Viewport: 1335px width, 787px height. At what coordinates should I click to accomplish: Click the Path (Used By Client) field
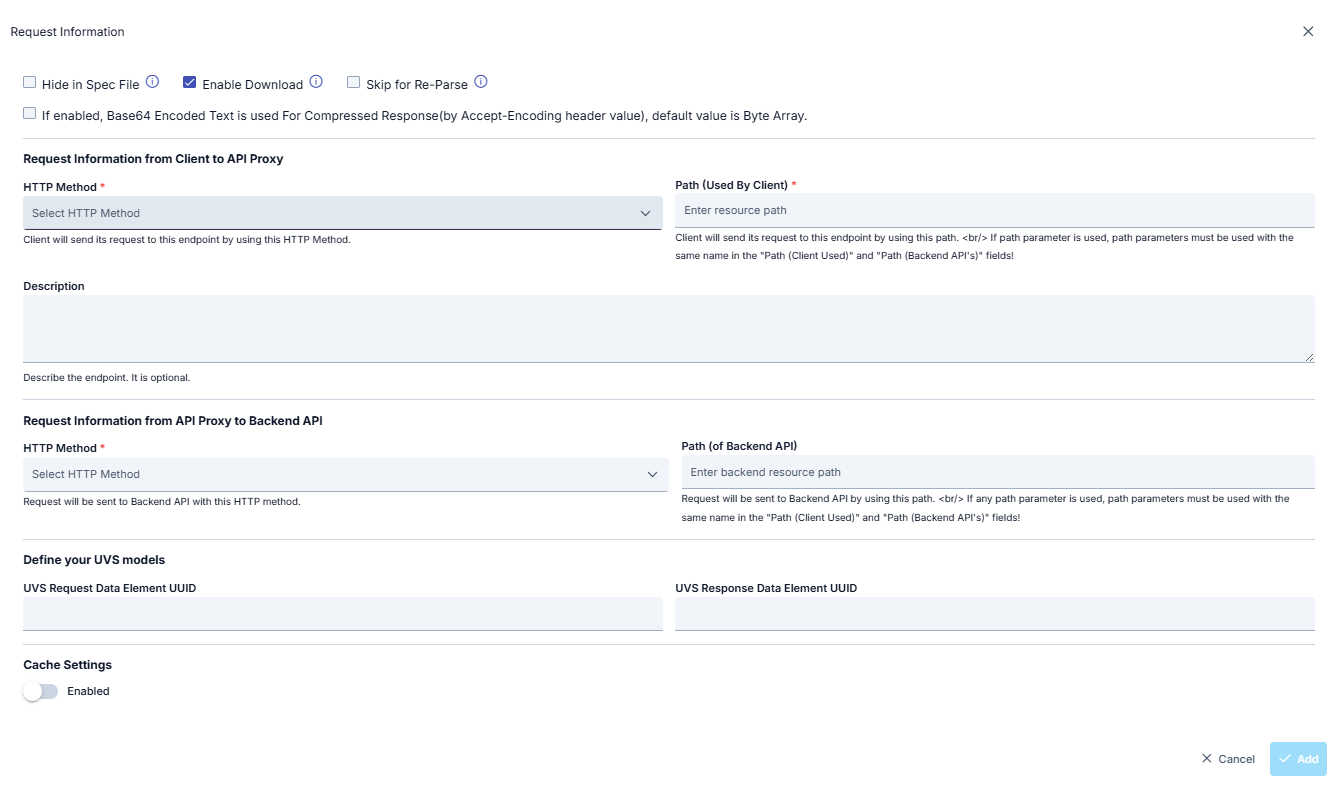(x=994, y=210)
